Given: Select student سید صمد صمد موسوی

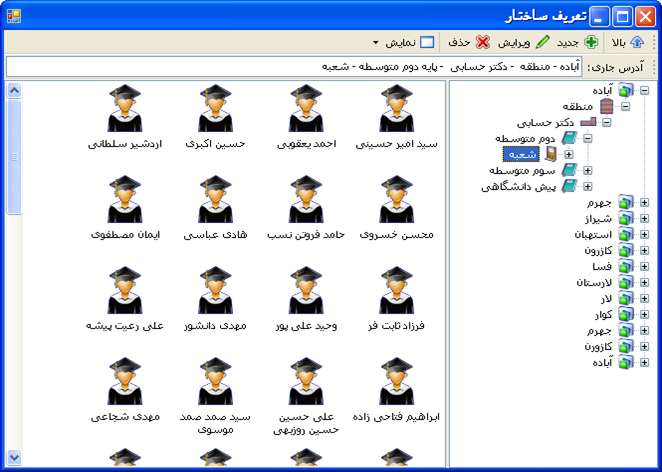Looking at the screenshot, I should pos(215,397).
